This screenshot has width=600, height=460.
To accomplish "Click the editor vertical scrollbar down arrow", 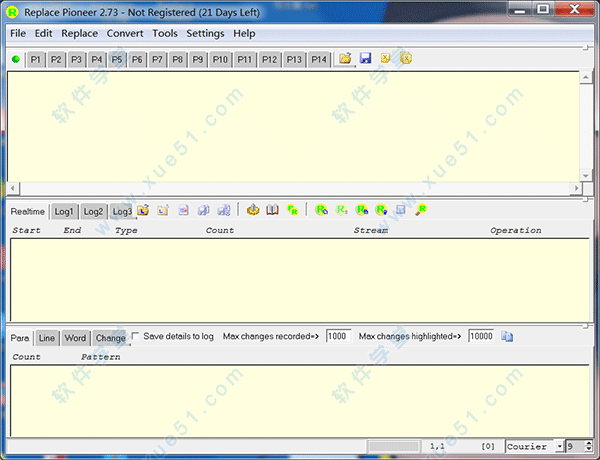I will [x=585, y=176].
